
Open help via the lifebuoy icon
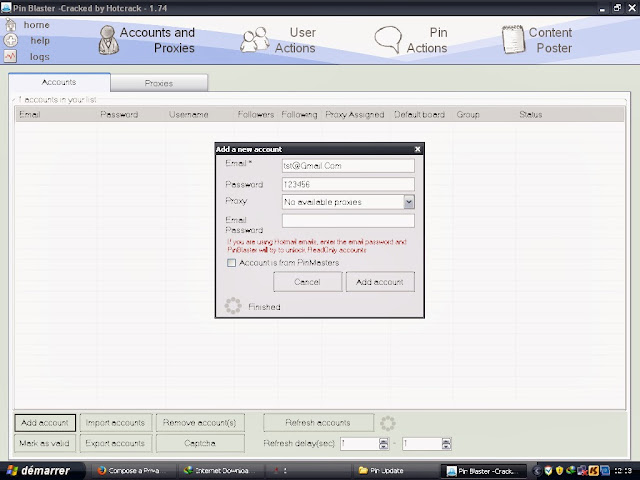point(11,40)
